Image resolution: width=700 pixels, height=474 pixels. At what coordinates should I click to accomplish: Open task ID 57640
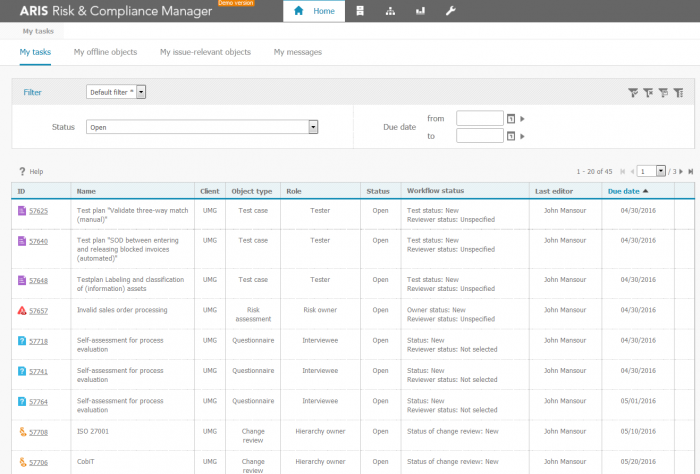(38, 241)
